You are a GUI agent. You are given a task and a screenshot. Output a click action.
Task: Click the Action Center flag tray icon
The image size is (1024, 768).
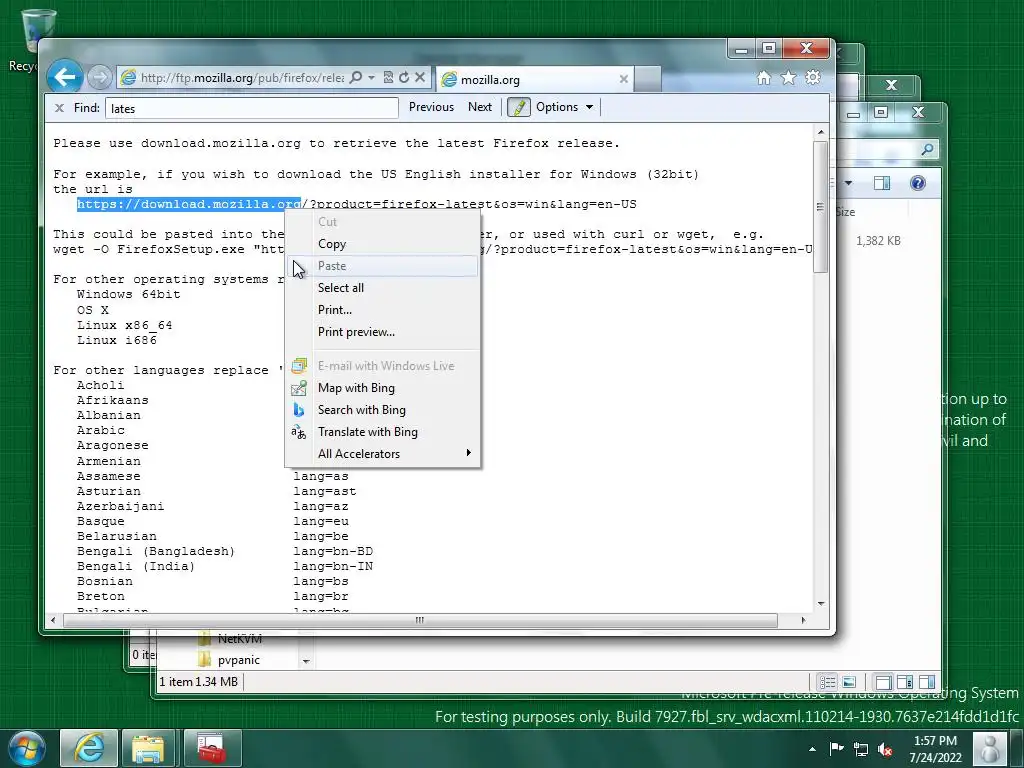837,749
